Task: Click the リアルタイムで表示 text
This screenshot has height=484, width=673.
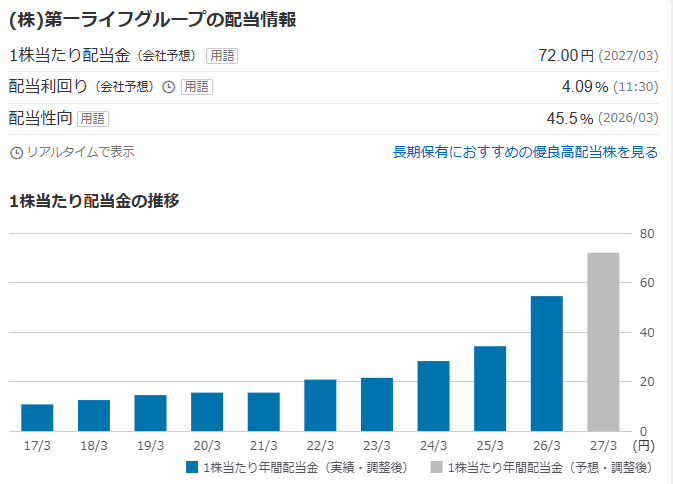Action: pyautogui.click(x=81, y=152)
